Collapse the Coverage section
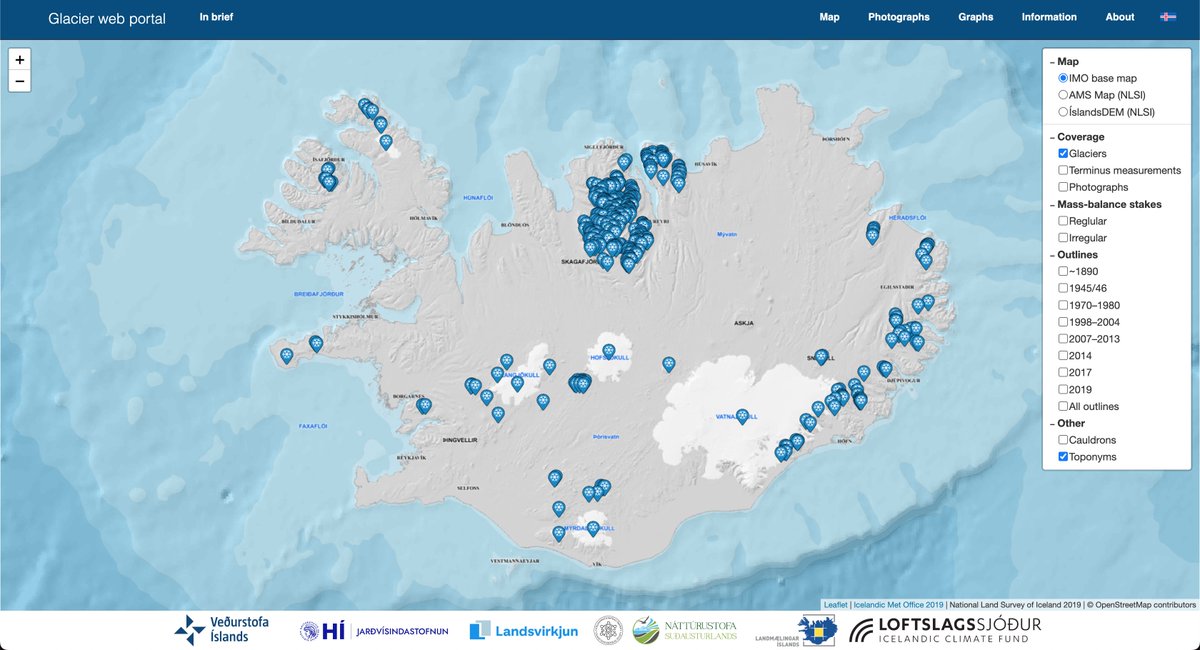This screenshot has height=650, width=1200. tap(1053, 136)
